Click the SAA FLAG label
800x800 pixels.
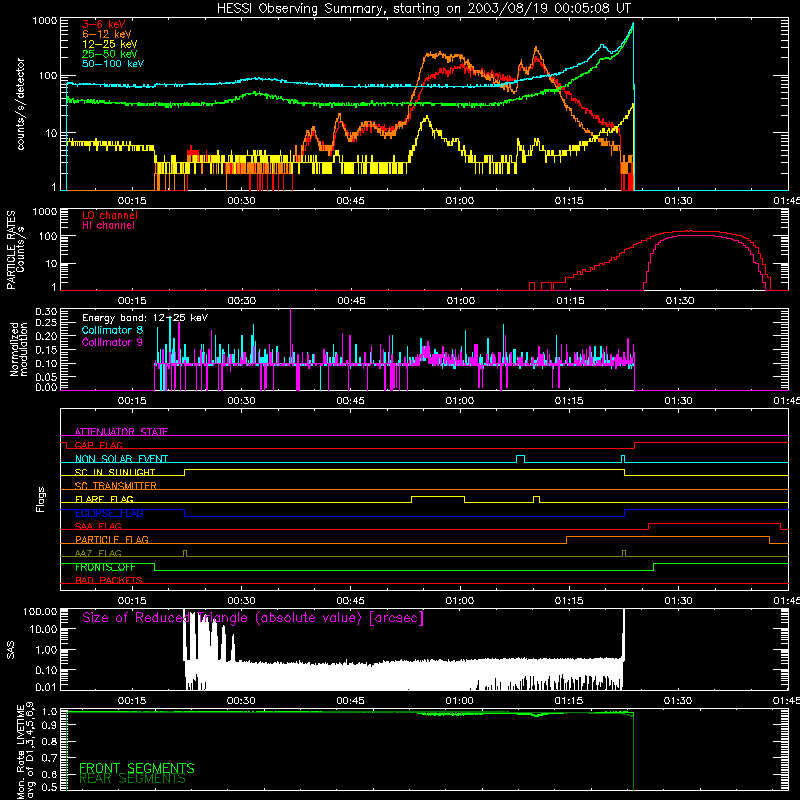coord(98,526)
